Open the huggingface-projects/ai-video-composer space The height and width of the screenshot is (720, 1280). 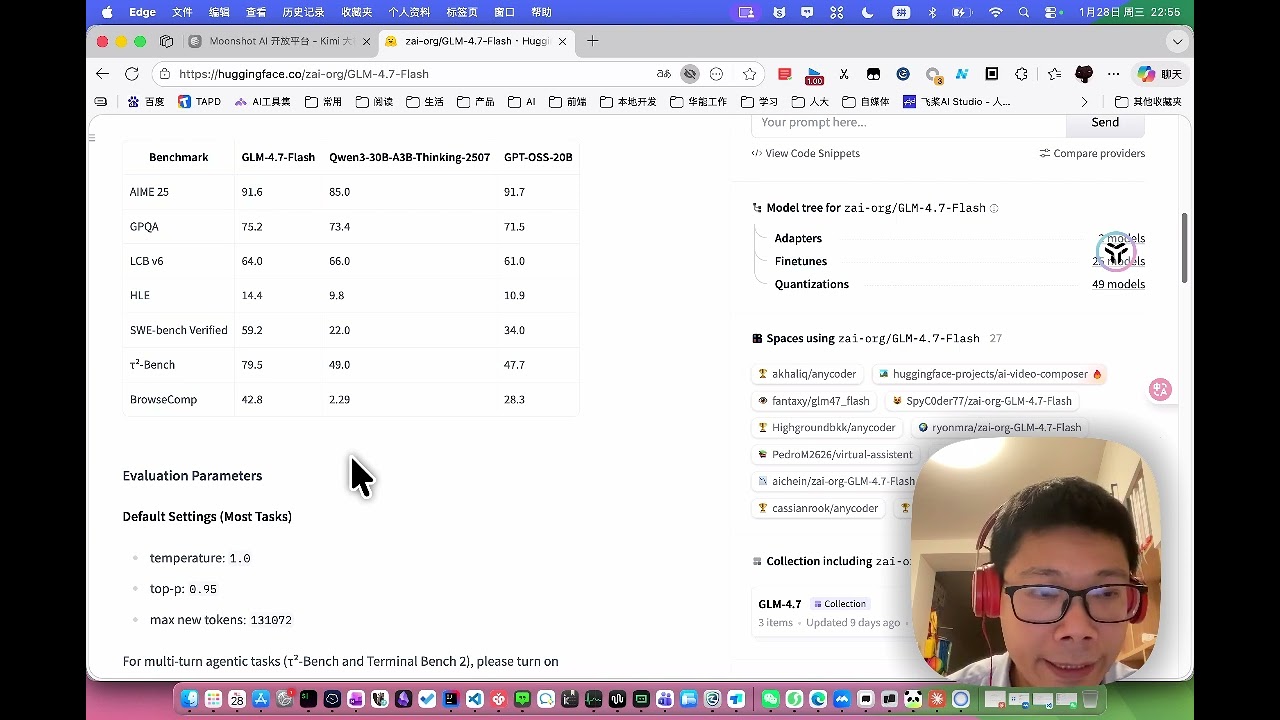point(990,374)
